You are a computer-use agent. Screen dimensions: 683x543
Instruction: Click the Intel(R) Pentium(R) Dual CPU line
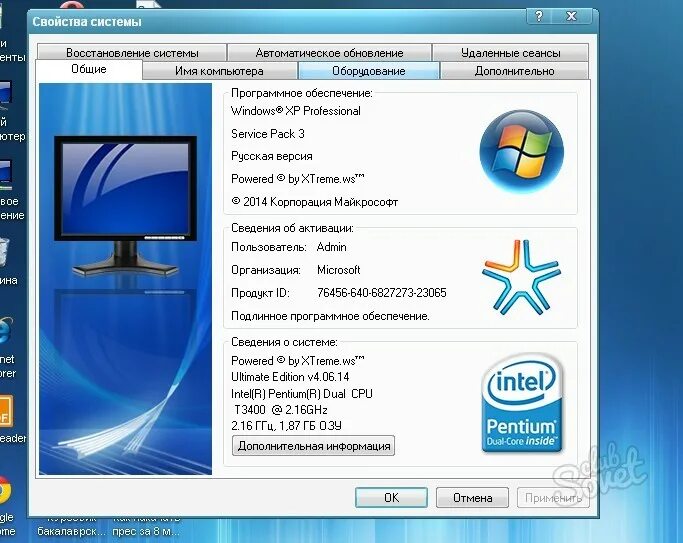click(302, 394)
